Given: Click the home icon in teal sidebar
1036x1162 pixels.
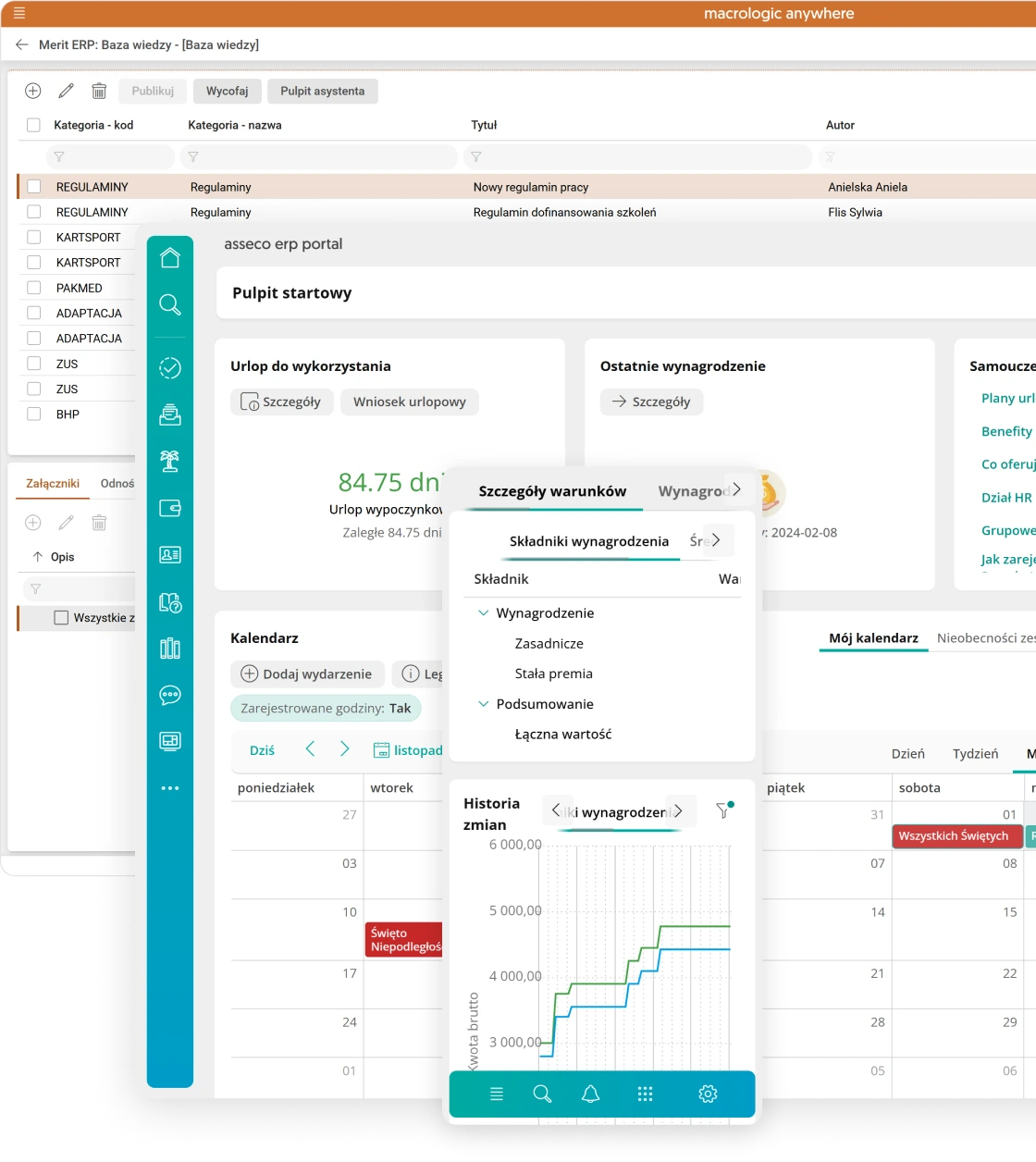Looking at the screenshot, I should point(170,258).
